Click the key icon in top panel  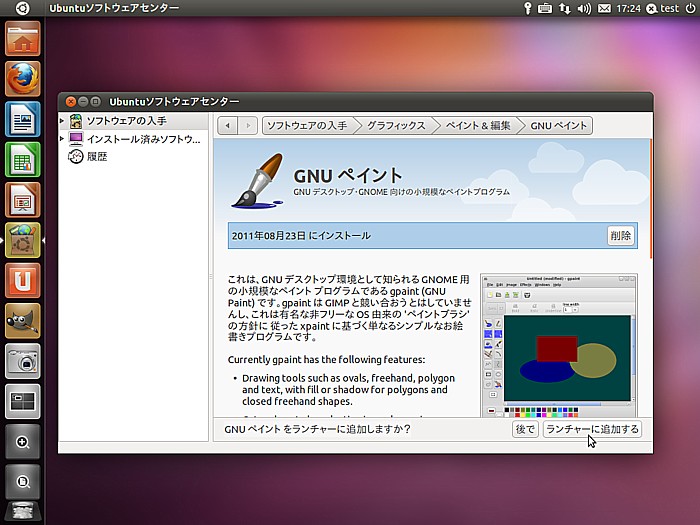pyautogui.click(x=528, y=8)
